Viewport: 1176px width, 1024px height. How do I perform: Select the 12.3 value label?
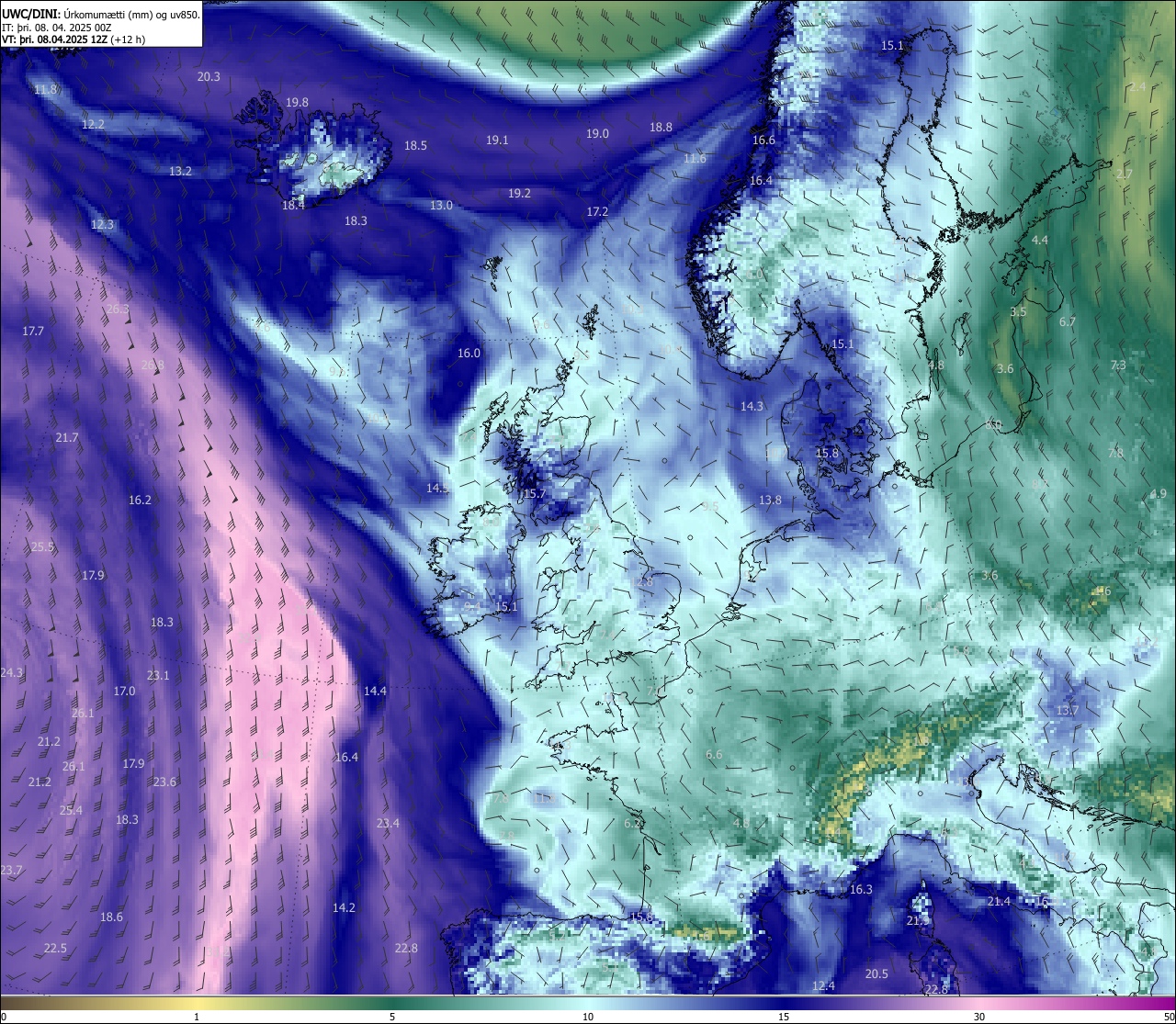pyautogui.click(x=102, y=225)
